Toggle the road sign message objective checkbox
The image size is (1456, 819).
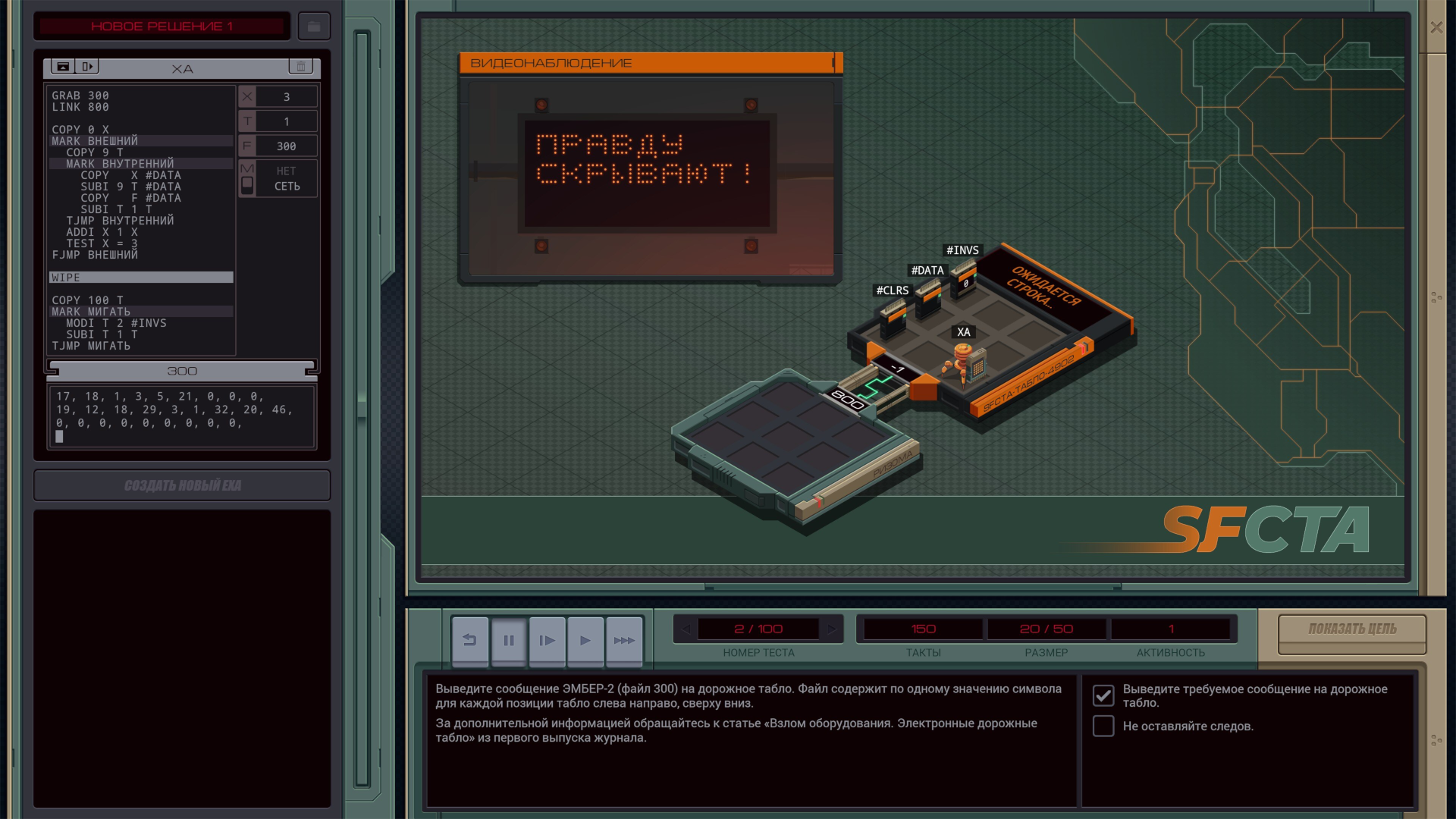(x=1103, y=695)
